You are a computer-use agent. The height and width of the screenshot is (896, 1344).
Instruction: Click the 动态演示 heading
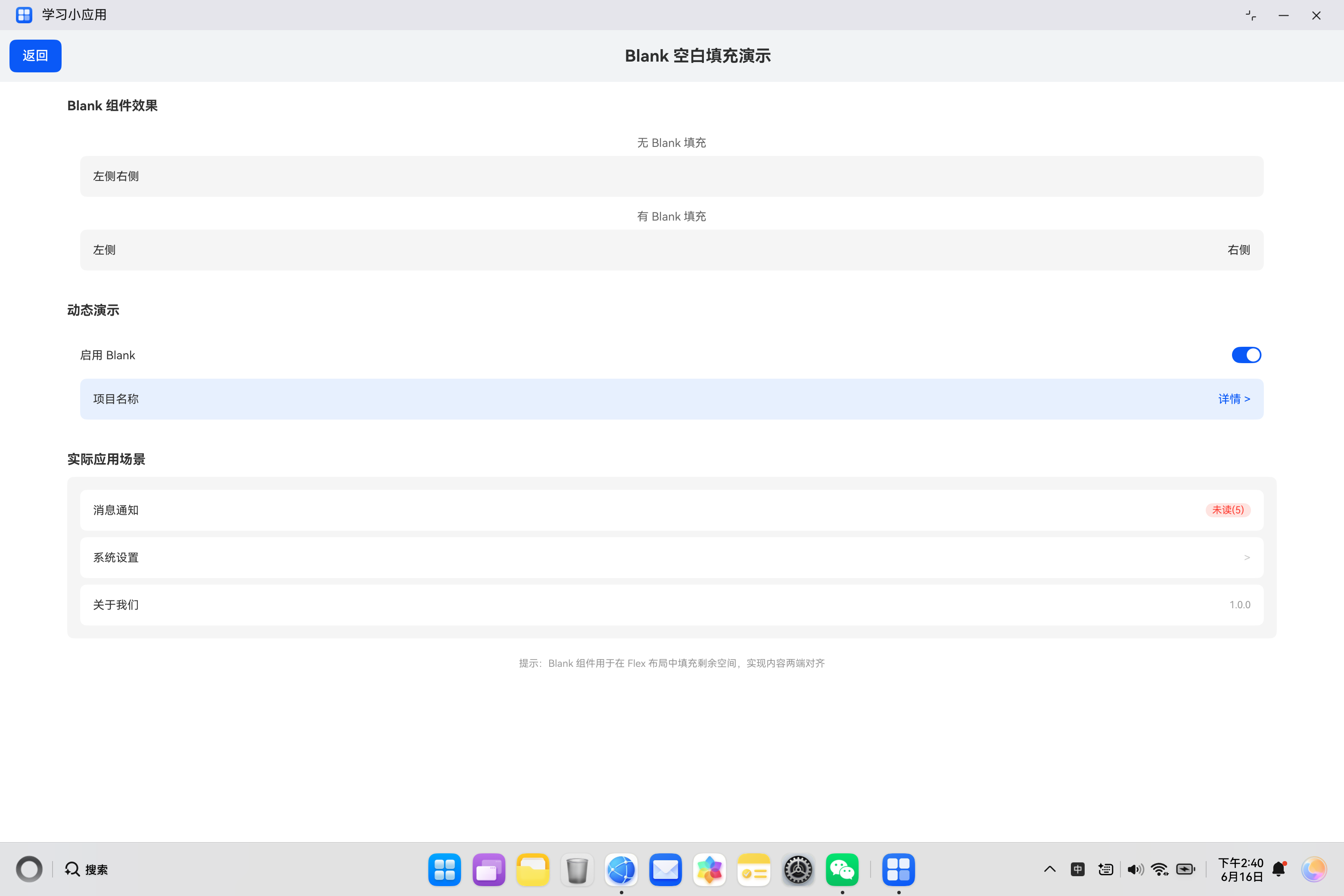coord(93,310)
